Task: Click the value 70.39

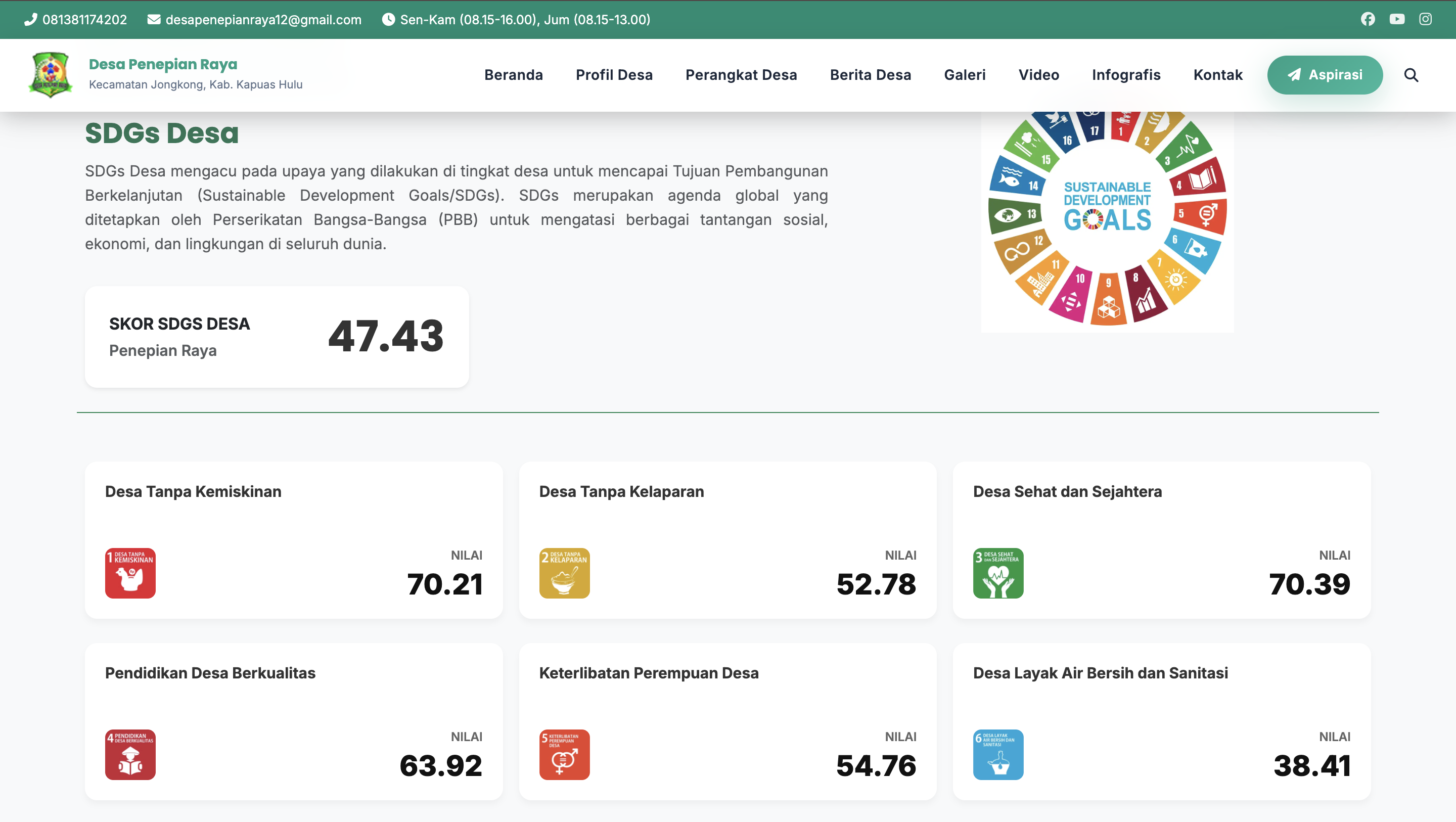Action: 1309,584
